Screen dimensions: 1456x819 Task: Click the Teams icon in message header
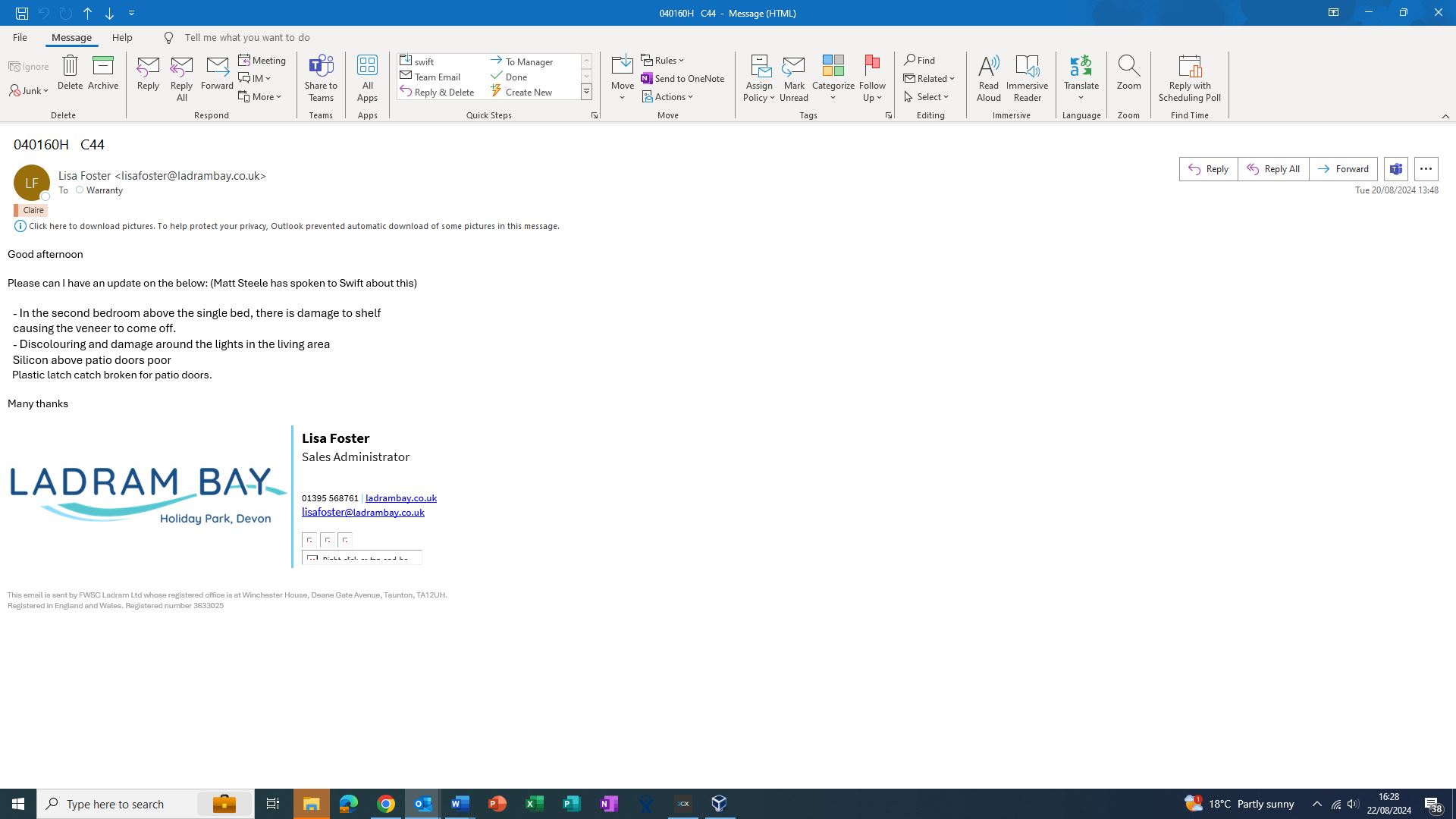1396,169
